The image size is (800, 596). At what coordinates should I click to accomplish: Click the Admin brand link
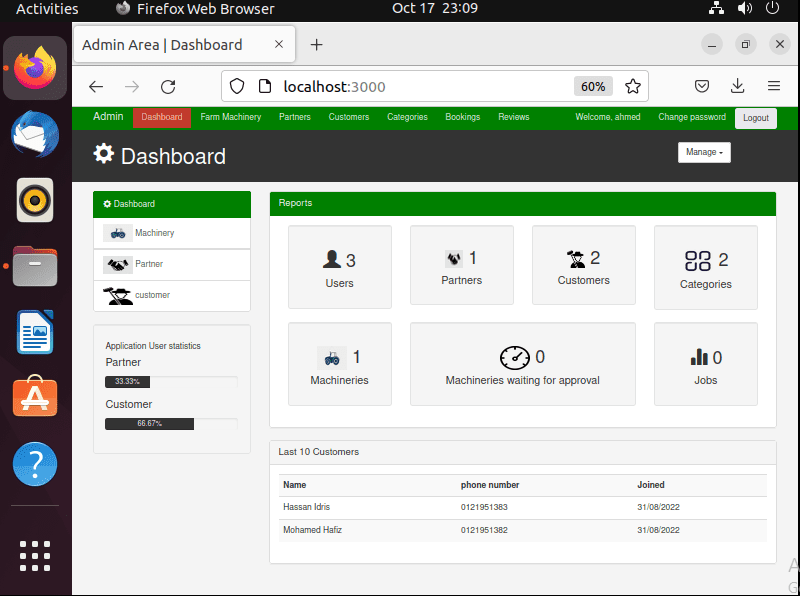point(108,117)
